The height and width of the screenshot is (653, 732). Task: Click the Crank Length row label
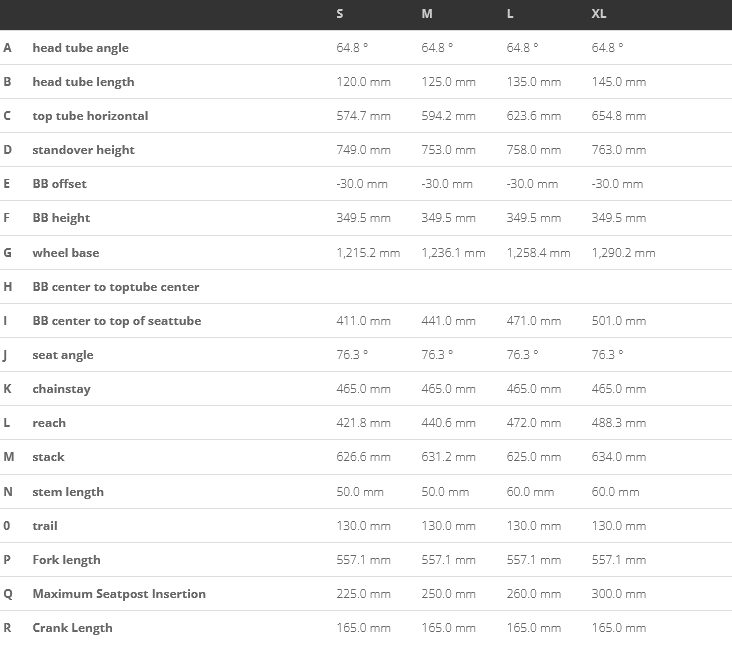point(72,628)
